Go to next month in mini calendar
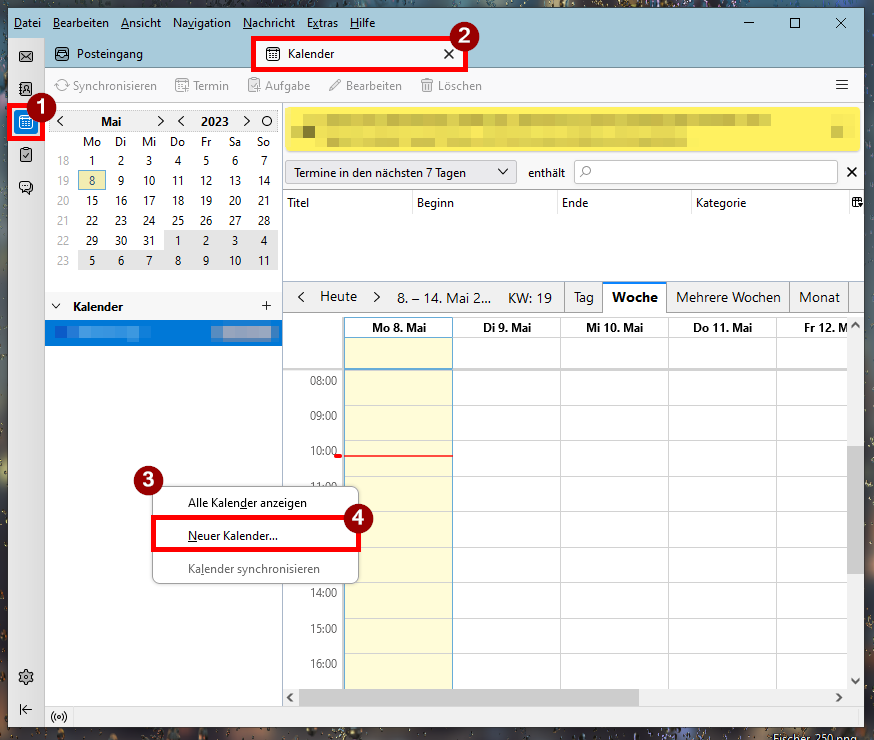This screenshot has height=740, width=874. click(x=160, y=121)
